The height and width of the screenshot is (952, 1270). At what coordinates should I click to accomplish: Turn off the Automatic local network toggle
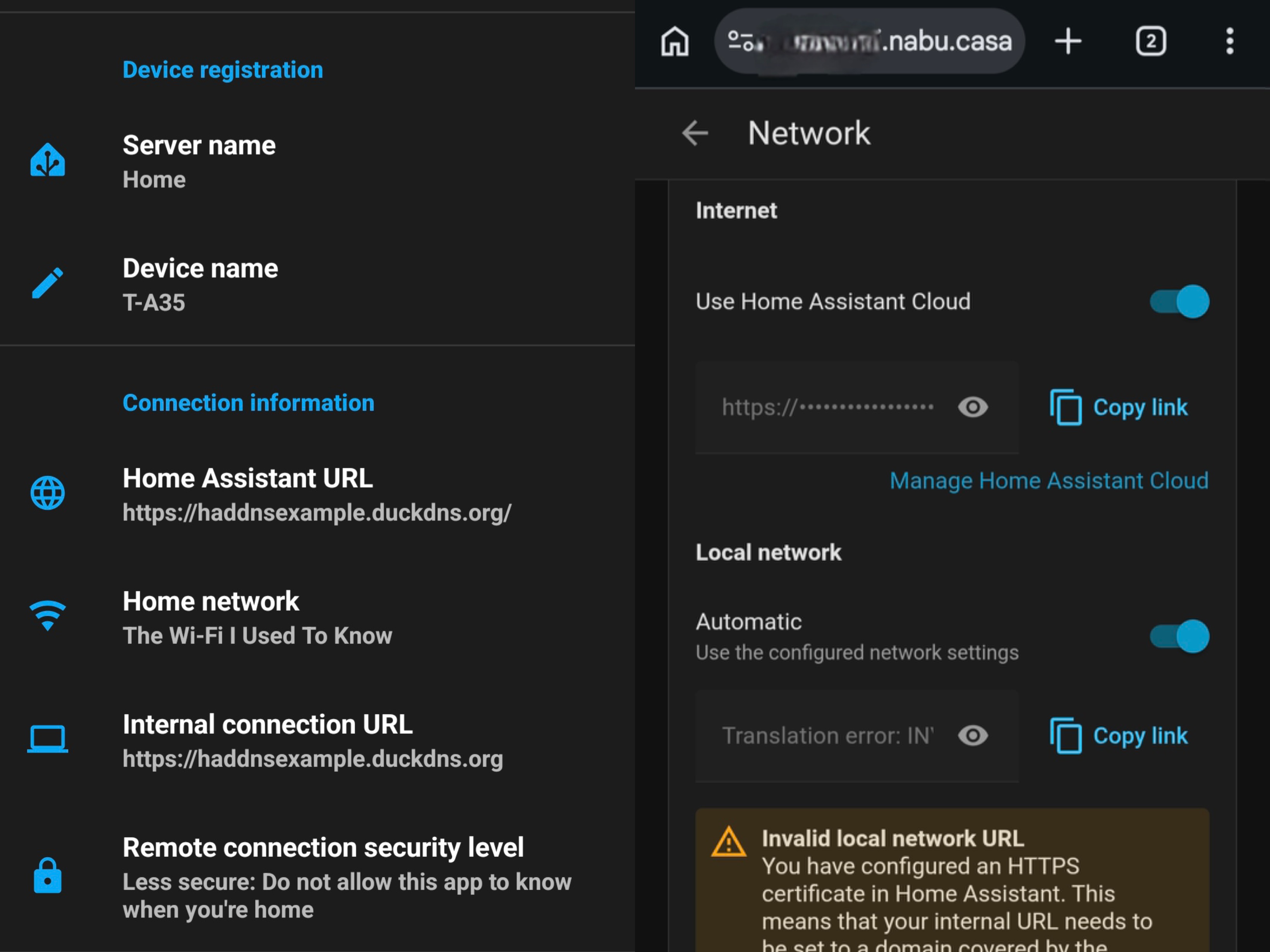coord(1179,636)
